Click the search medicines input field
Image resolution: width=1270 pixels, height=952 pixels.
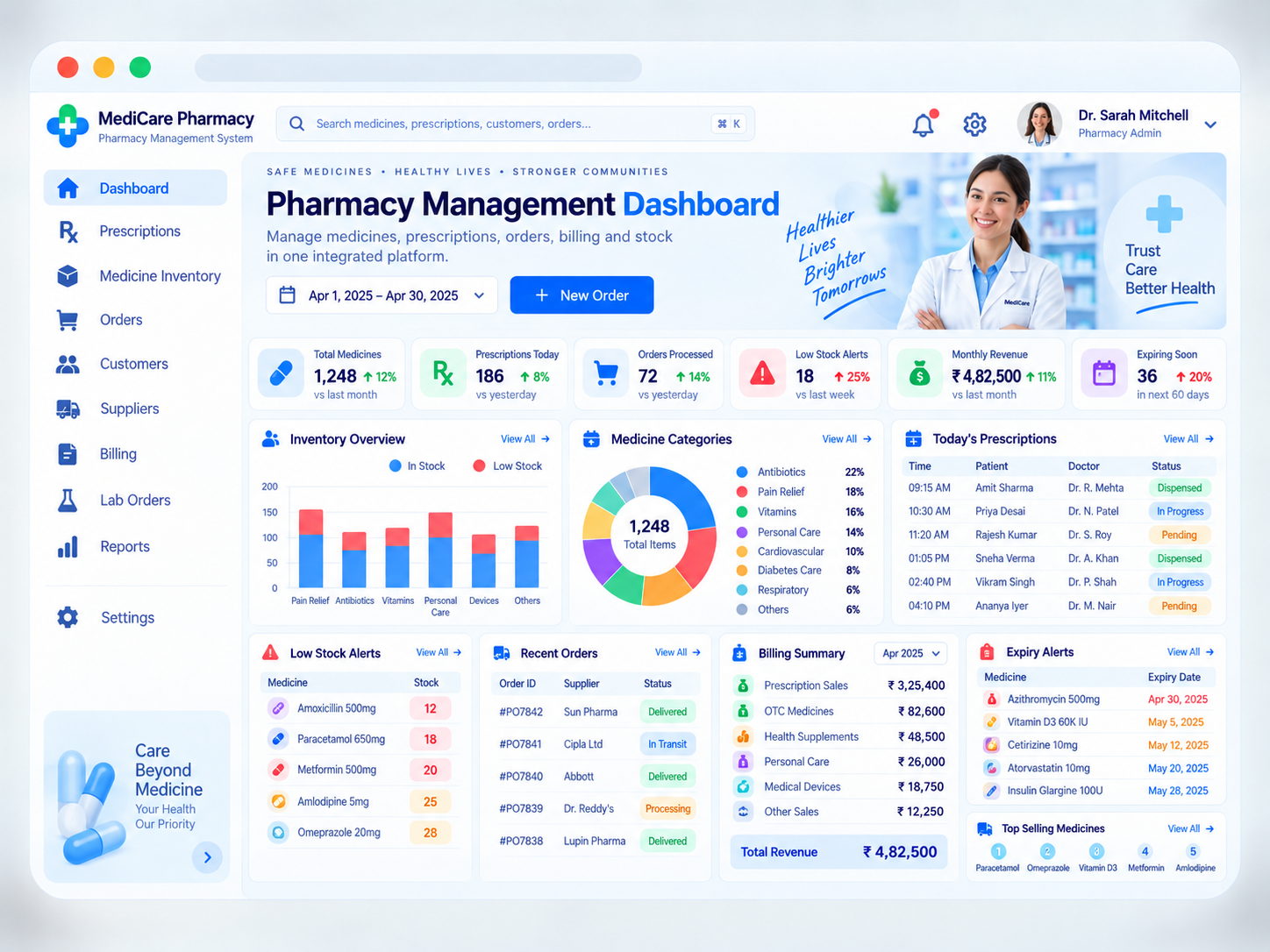pyautogui.click(x=515, y=124)
